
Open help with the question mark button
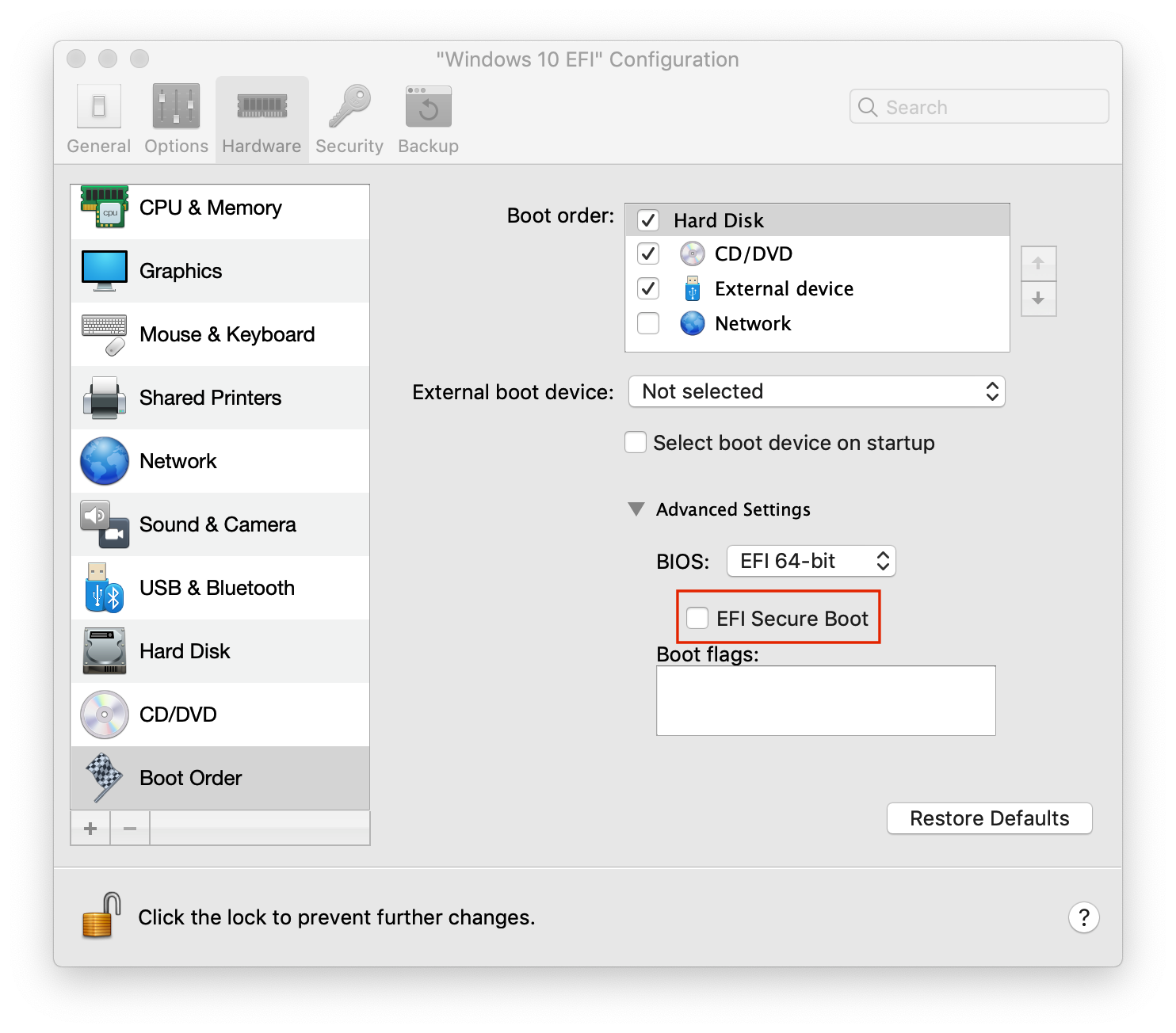coord(1084,917)
